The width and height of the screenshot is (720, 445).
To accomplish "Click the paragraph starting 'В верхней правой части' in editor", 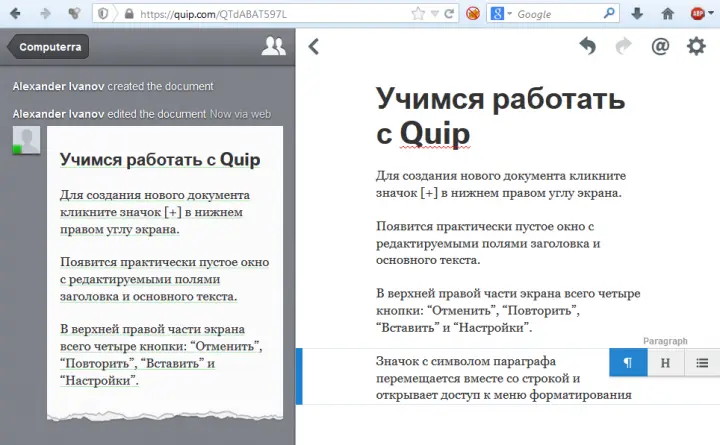I will [508, 310].
